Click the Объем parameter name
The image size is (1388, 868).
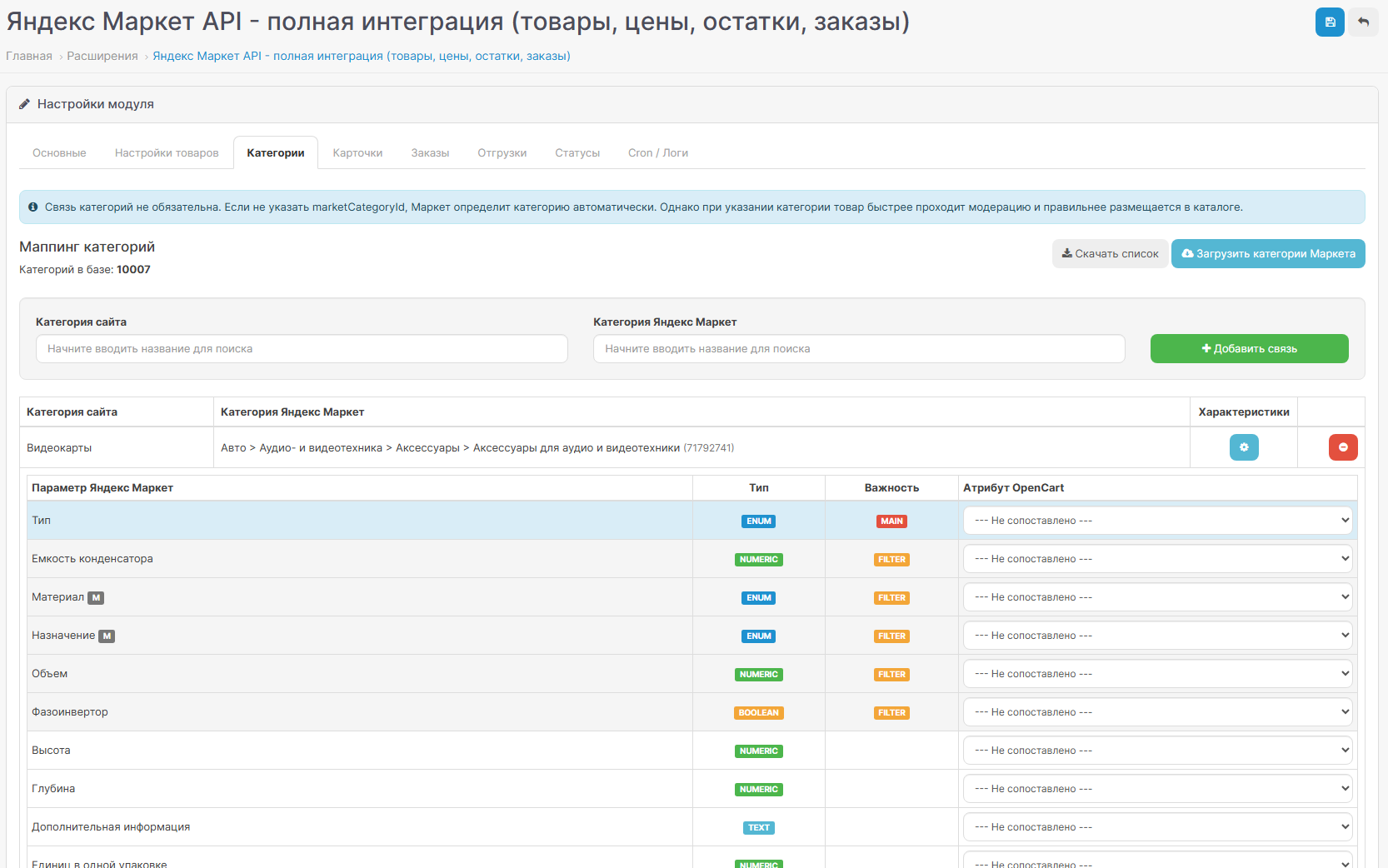(x=50, y=674)
